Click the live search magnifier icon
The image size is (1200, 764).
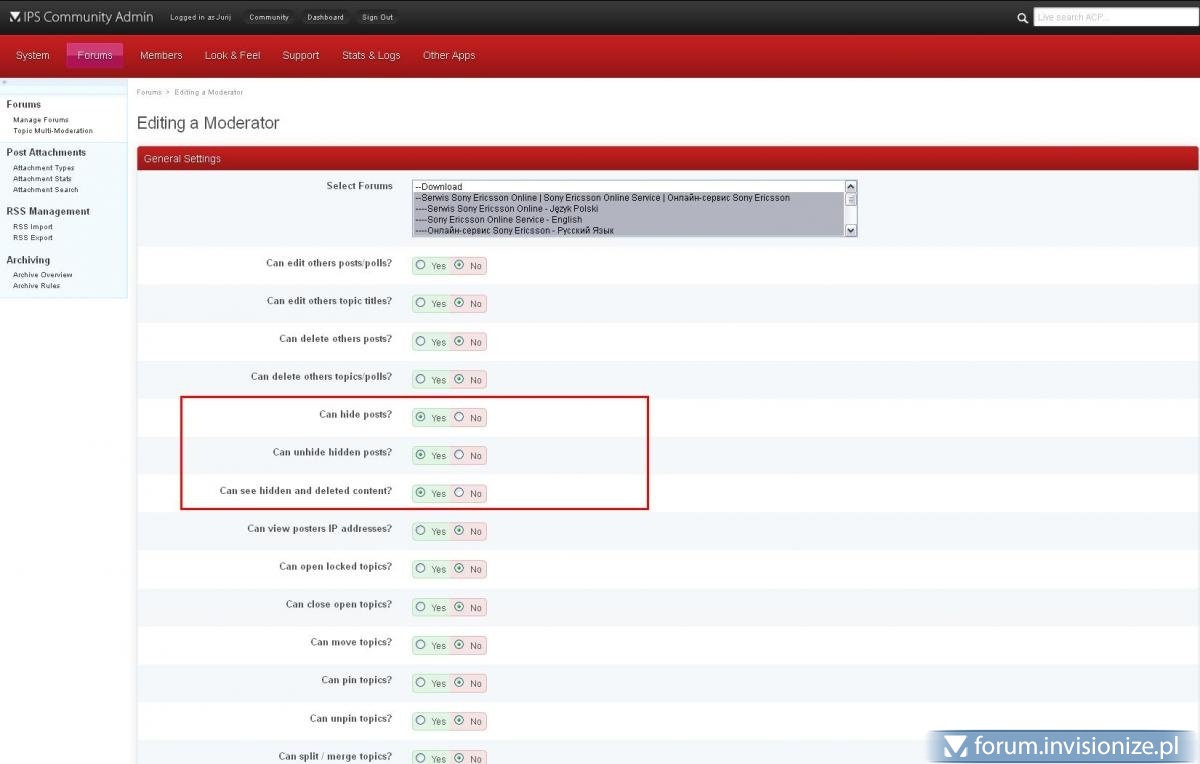point(1022,18)
